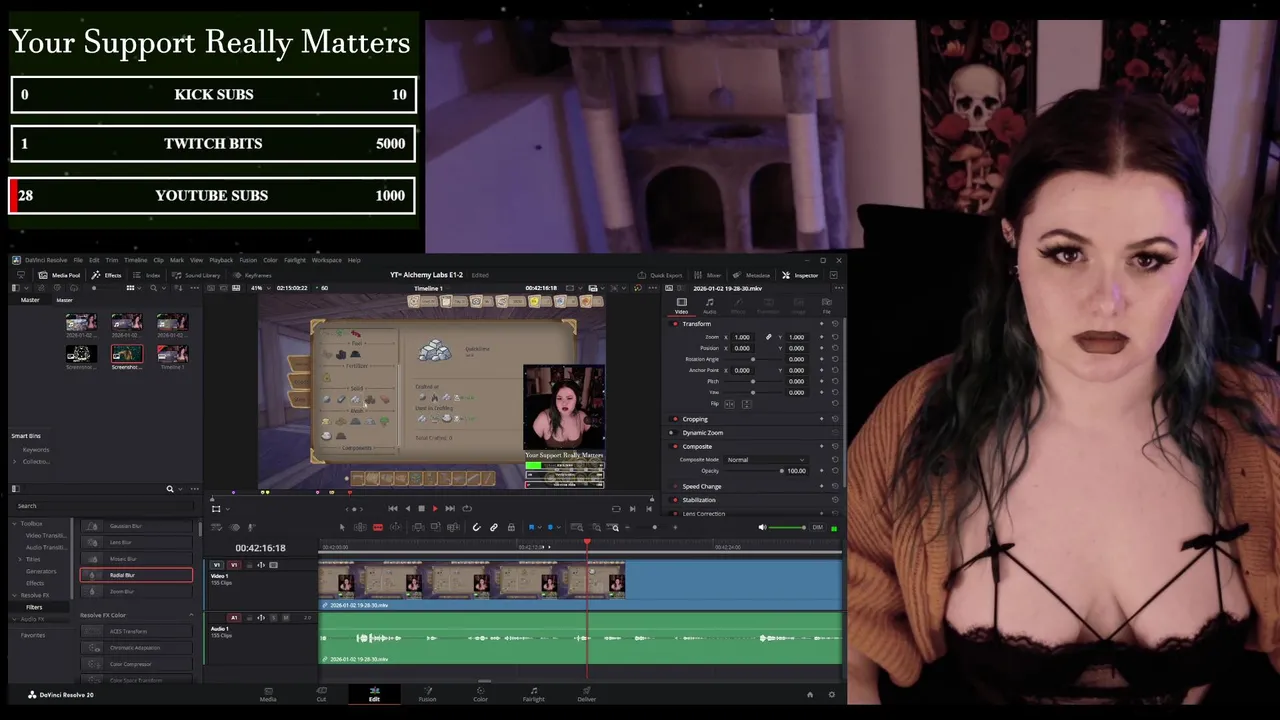The image size is (1280, 720).
Task: Select the arrow Selection Mode tool
Action: pyautogui.click(x=342, y=527)
